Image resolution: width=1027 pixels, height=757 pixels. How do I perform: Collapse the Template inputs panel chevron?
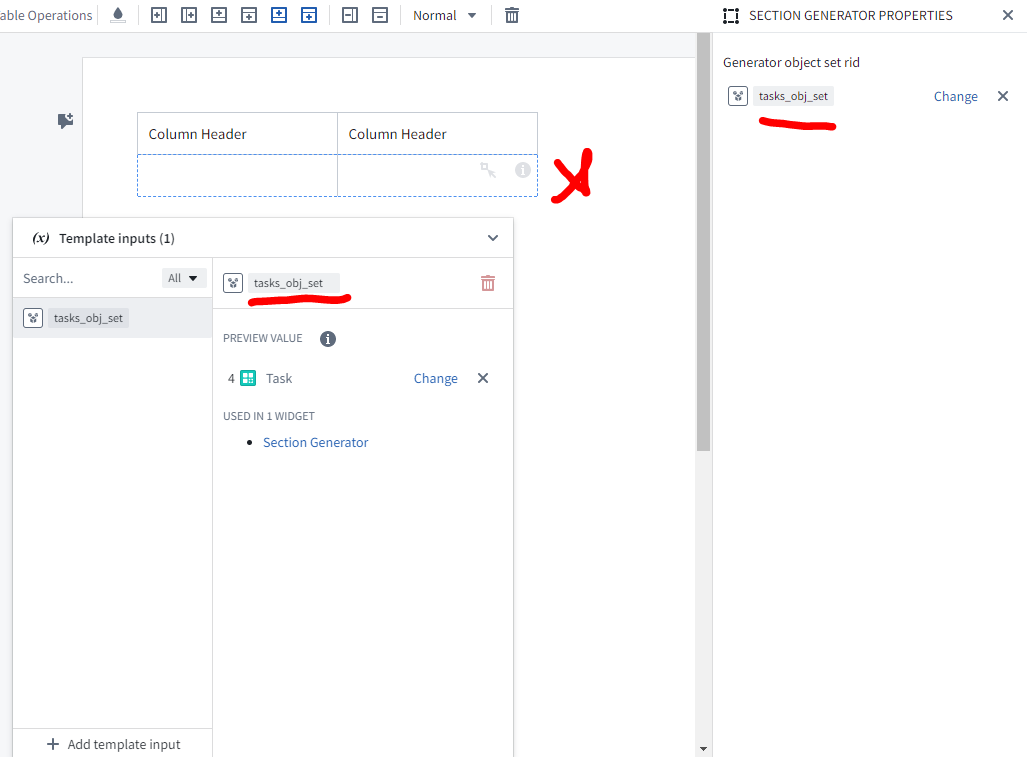coord(493,238)
